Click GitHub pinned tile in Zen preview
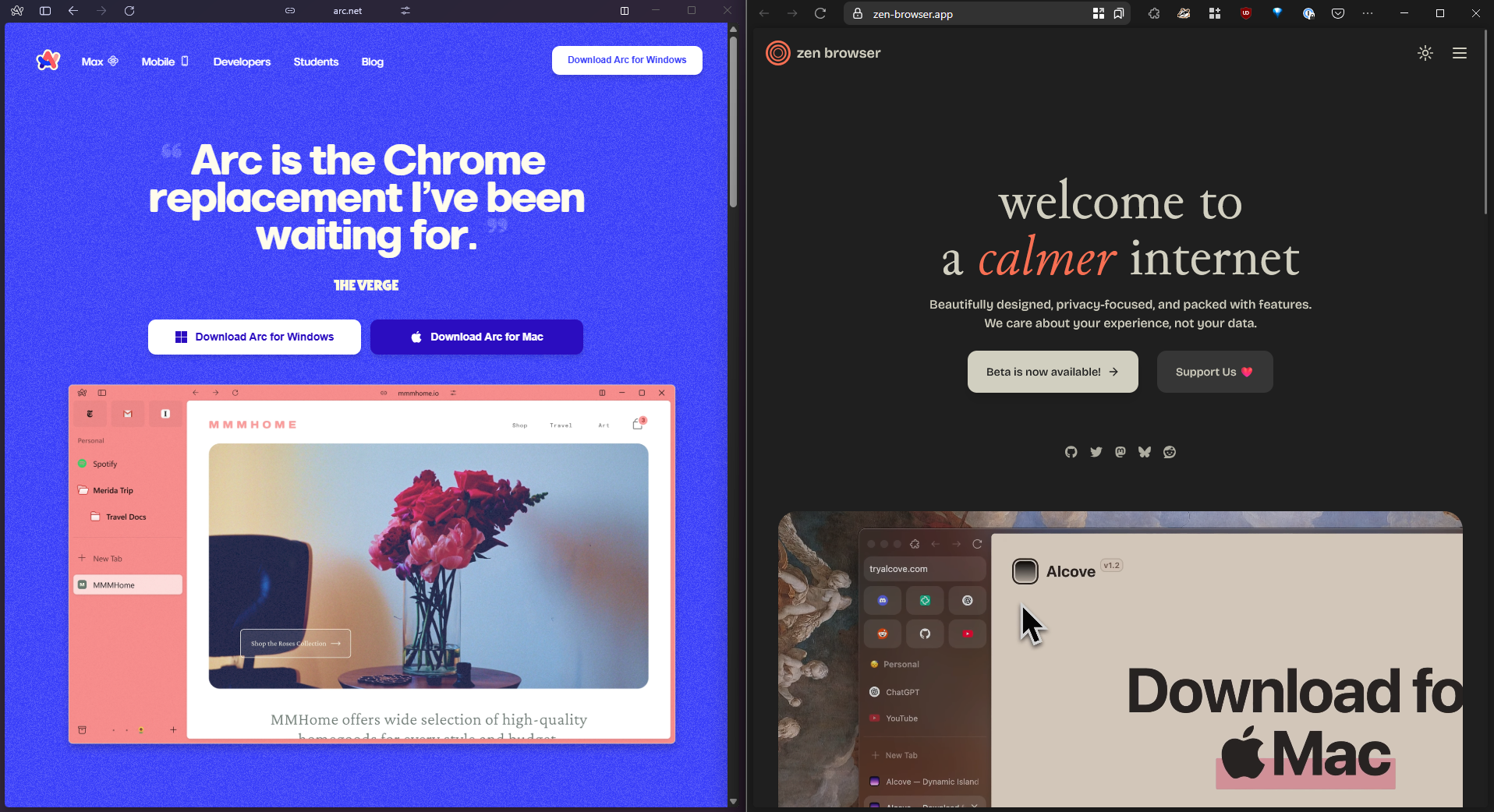The image size is (1494, 812). (925, 634)
